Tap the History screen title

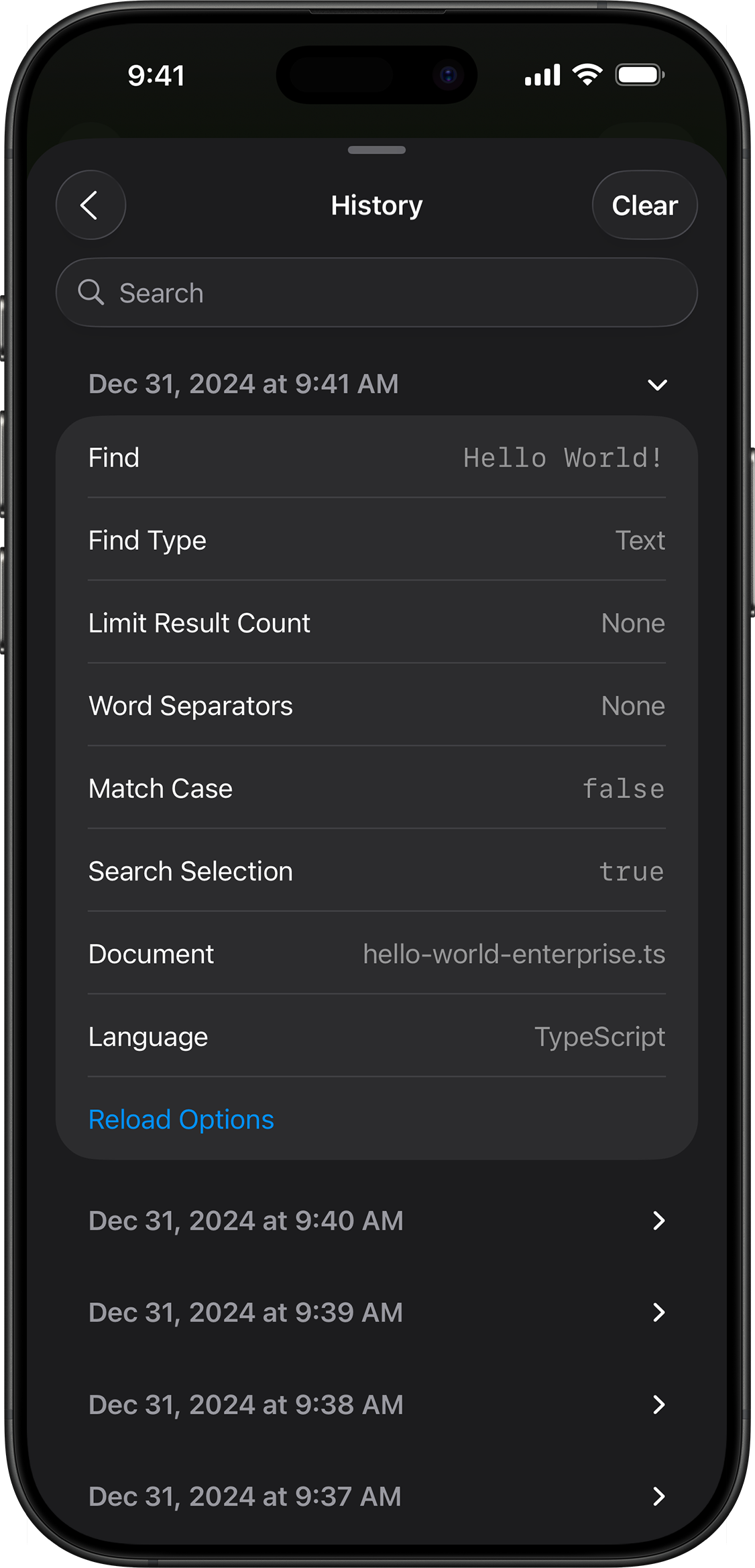(376, 205)
